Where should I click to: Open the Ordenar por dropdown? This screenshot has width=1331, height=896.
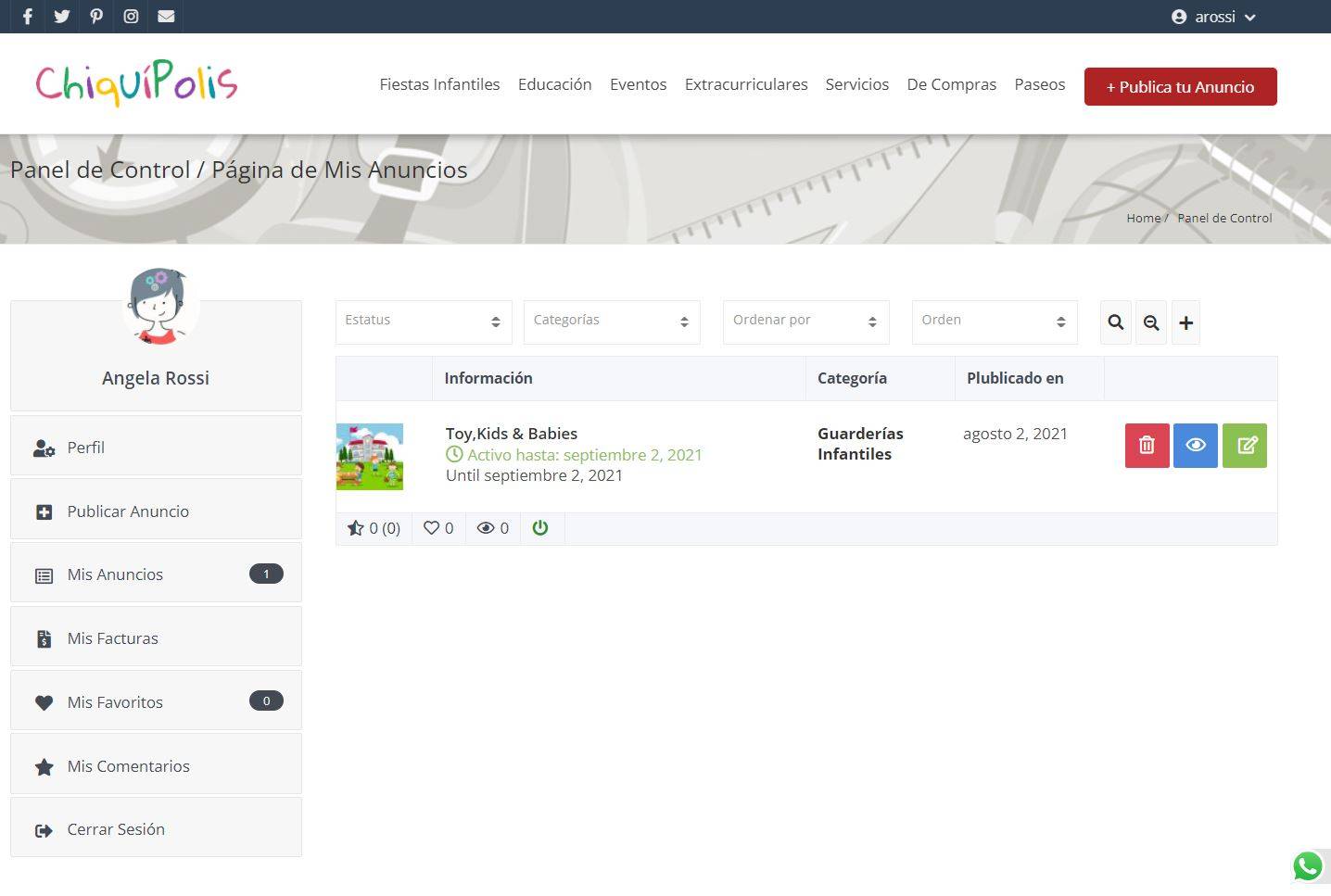point(805,322)
